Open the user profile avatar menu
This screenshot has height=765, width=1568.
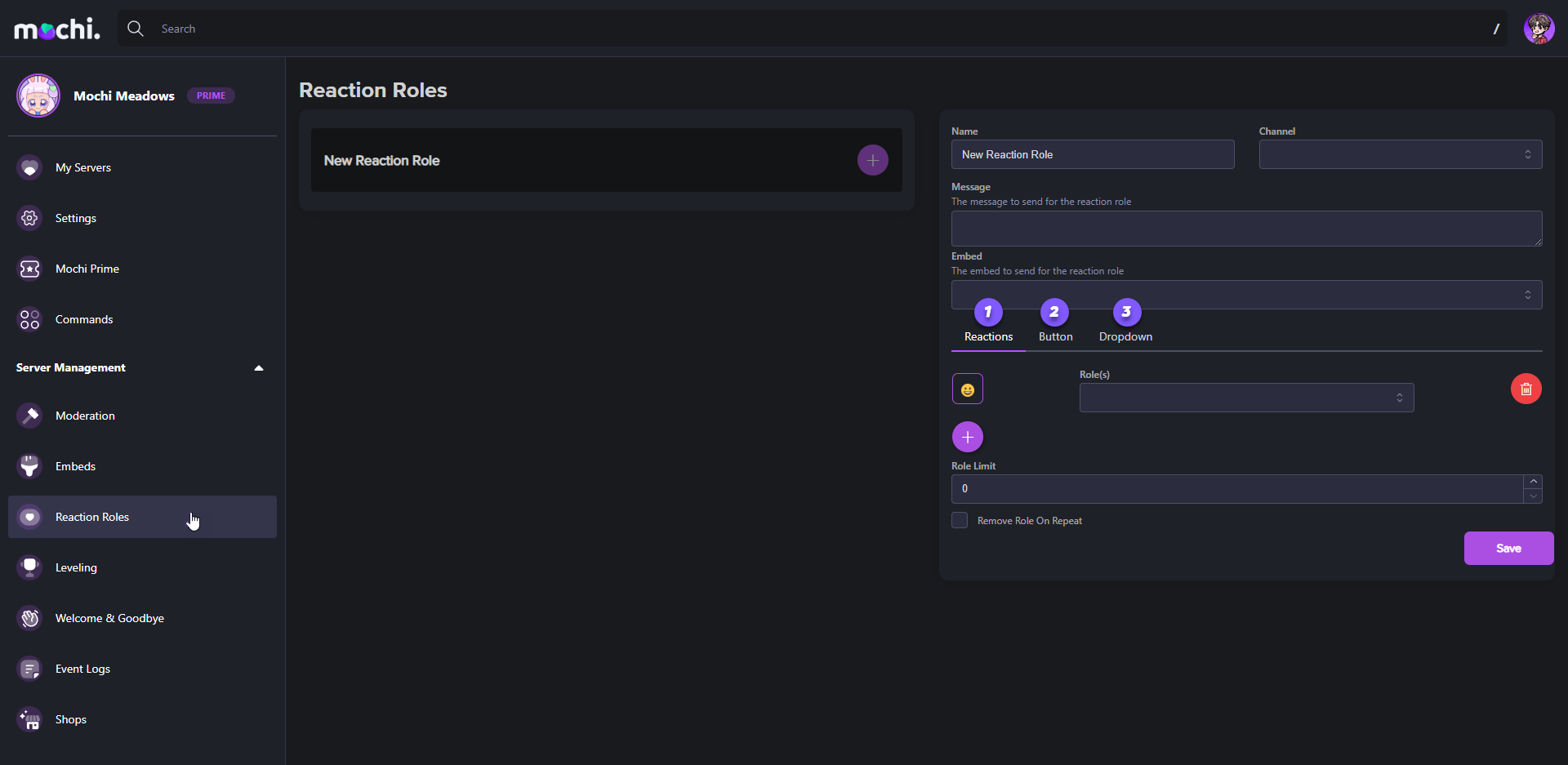tap(1539, 29)
